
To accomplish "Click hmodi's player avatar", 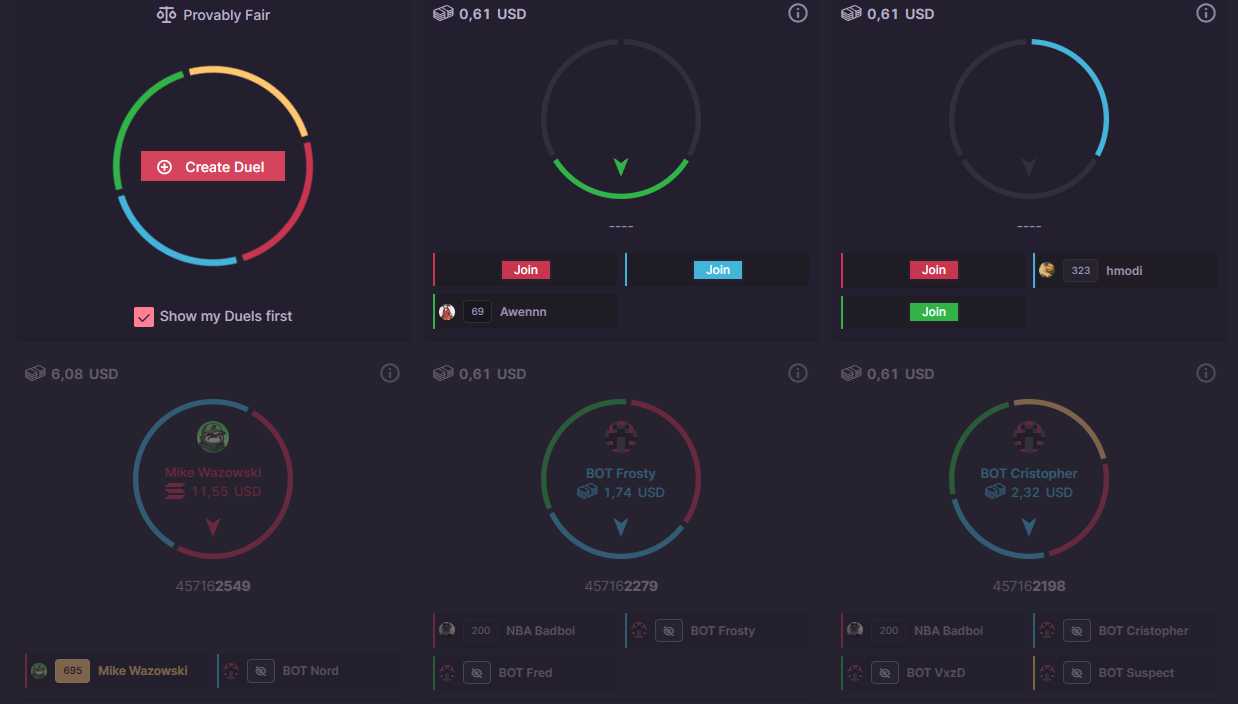I will tap(1047, 270).
